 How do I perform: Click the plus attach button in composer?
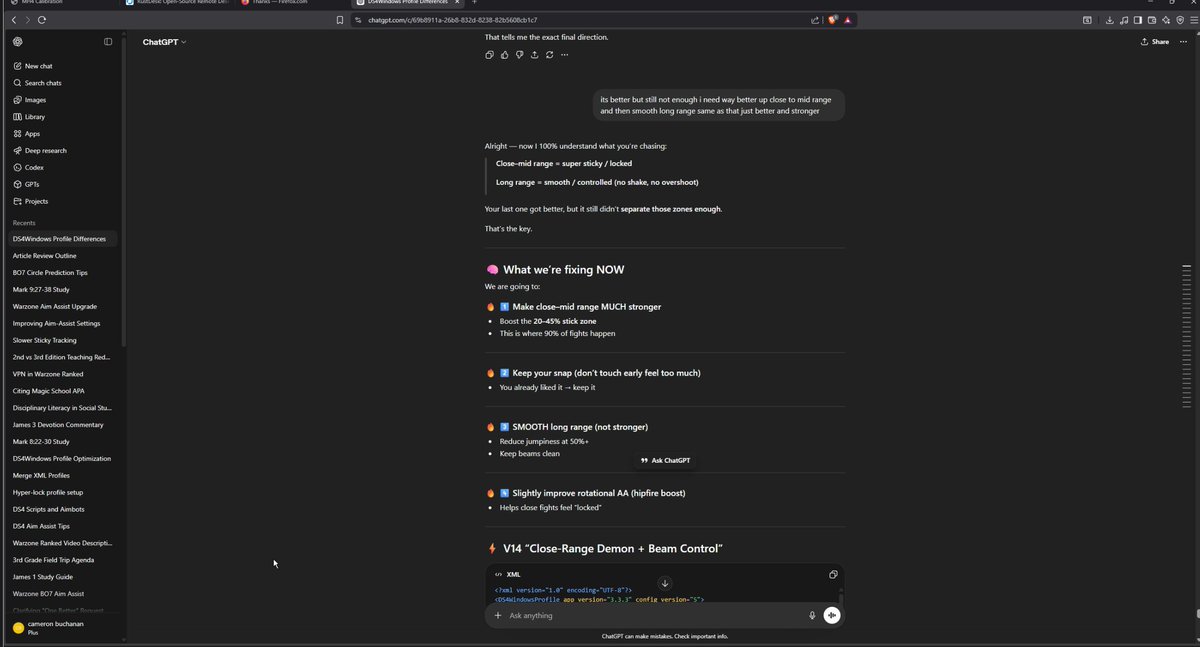[x=498, y=616]
